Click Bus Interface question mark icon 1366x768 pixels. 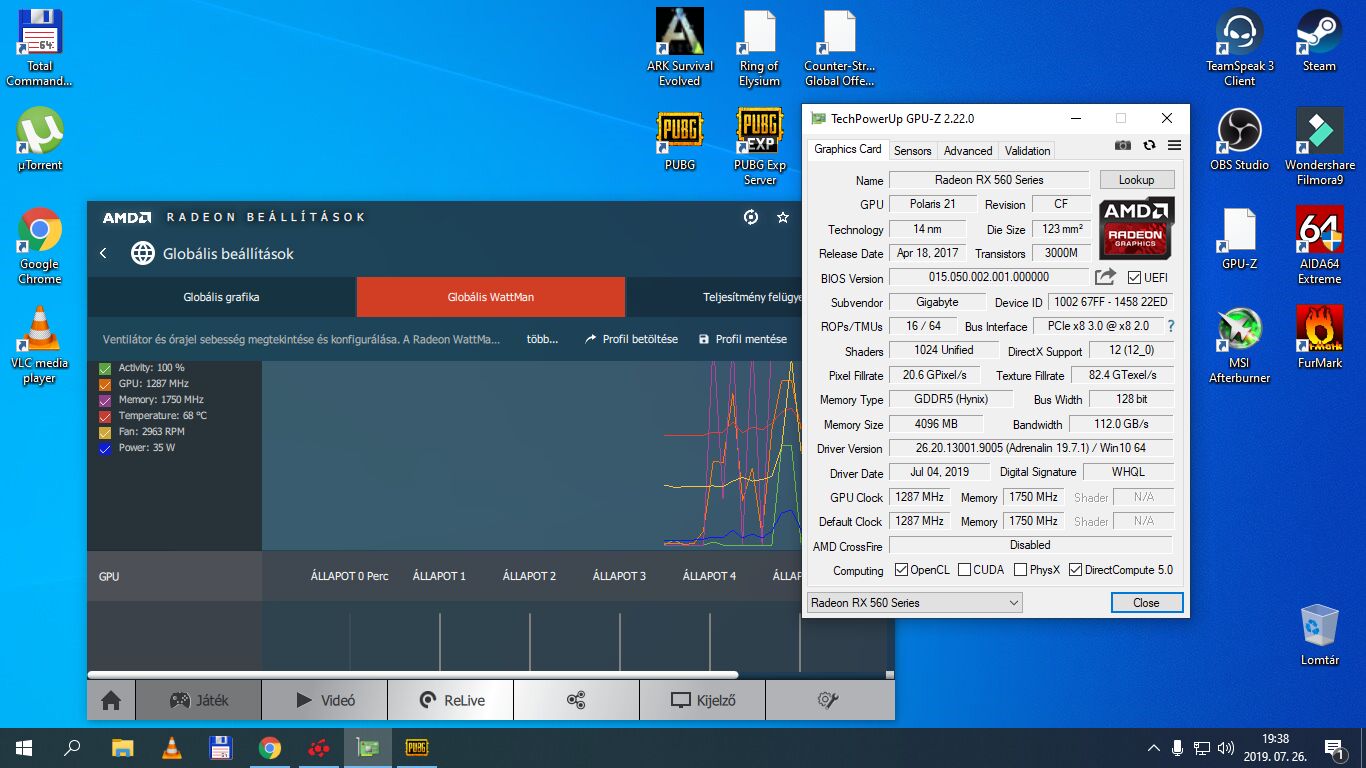[1170, 326]
